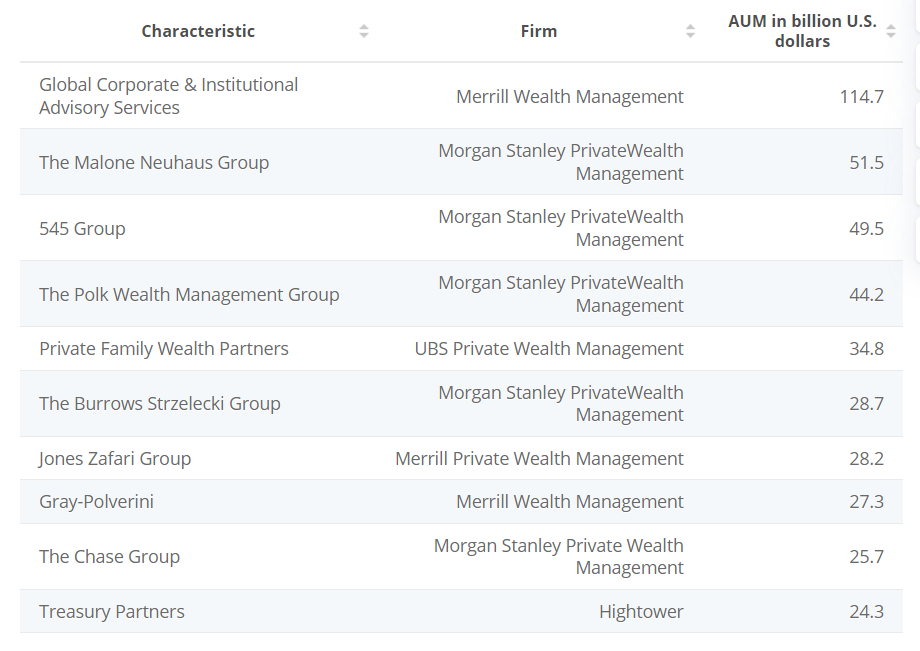Select the Treasury Partners row name
This screenshot has height=651, width=920.
coord(112,611)
